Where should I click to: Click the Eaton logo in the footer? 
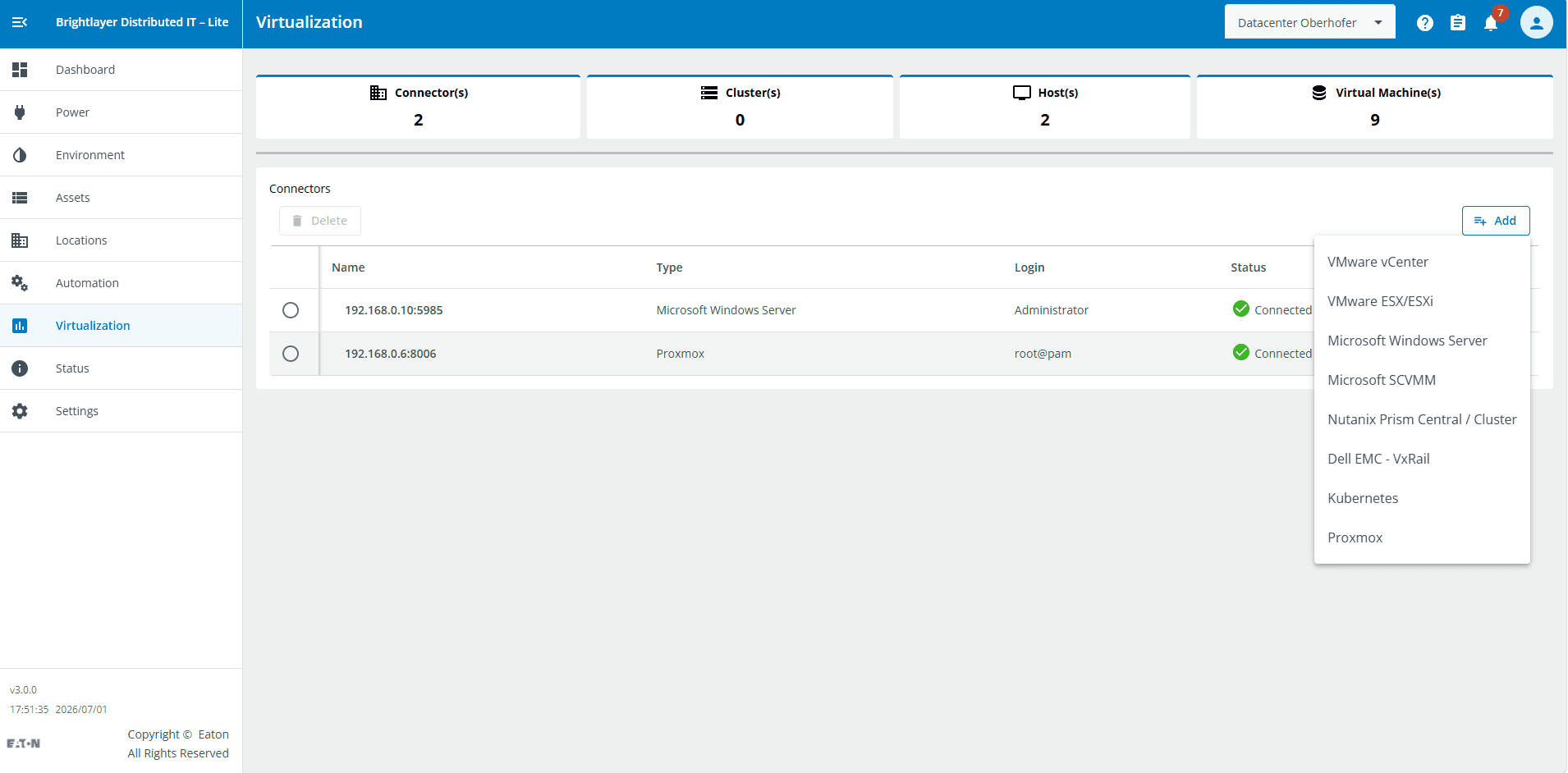[23, 743]
